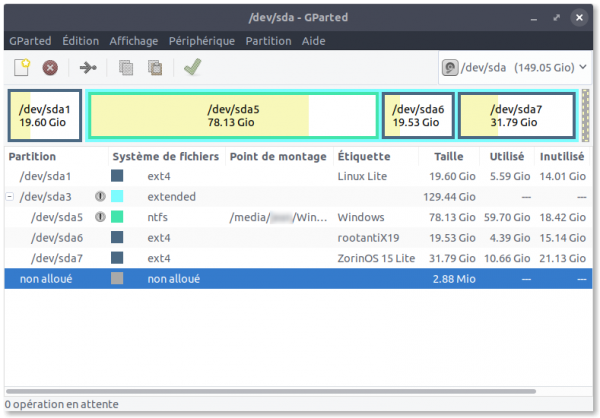Click warning icon beside /dev/sda3
This screenshot has height=418, width=600.
click(100, 197)
